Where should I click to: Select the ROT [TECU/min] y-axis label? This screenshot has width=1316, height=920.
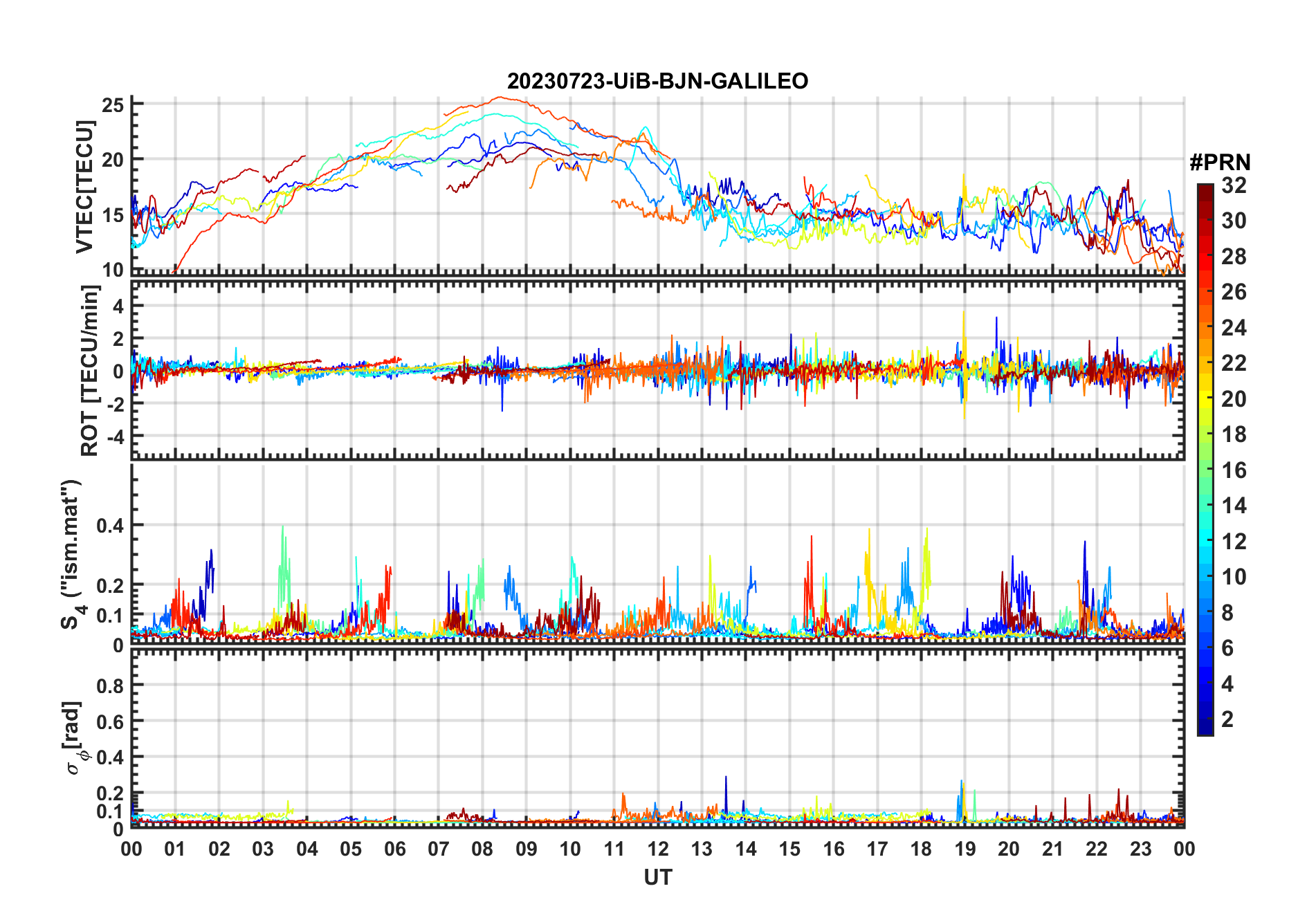coord(89,370)
